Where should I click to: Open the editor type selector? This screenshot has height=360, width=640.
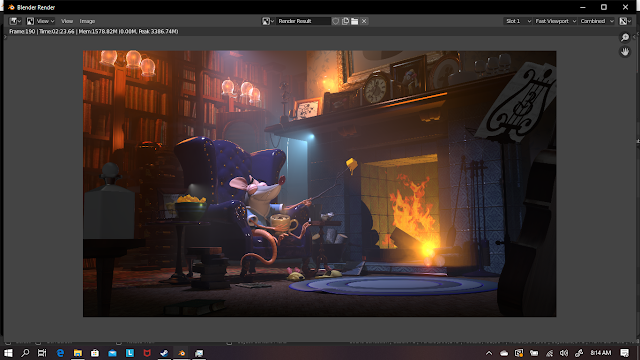click(15, 21)
